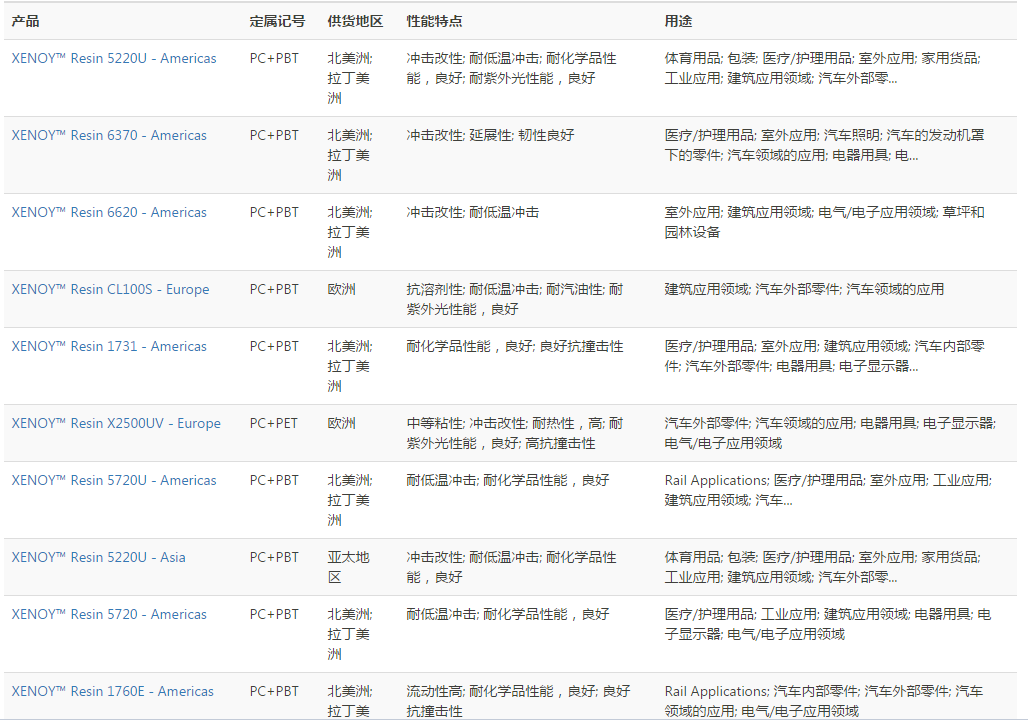1028x720 pixels.
Task: Select PC+PBT cell in 5220U - Asia row
Action: (x=274, y=557)
